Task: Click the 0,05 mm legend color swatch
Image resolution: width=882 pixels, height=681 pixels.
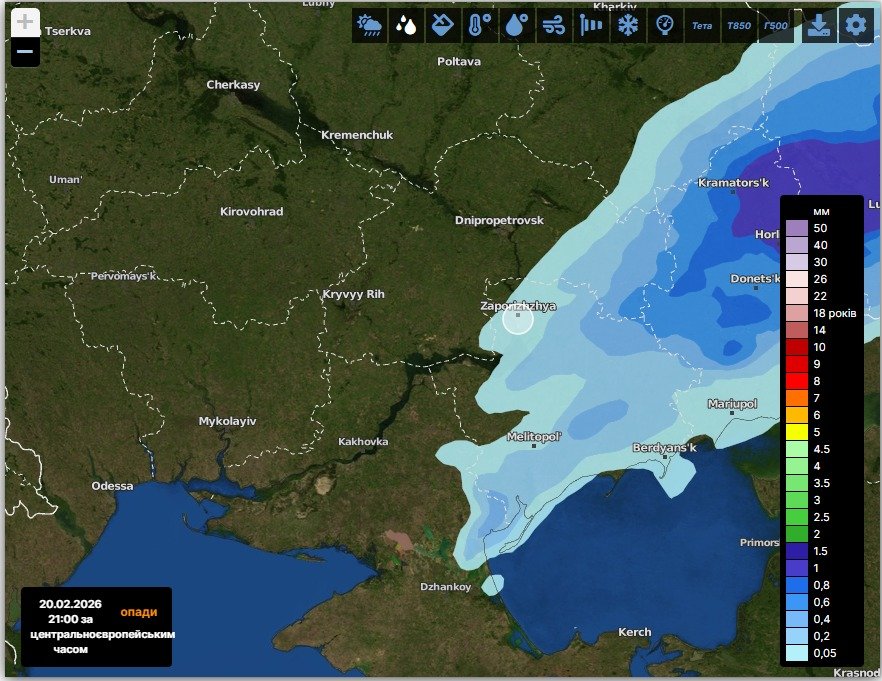Action: [797, 653]
